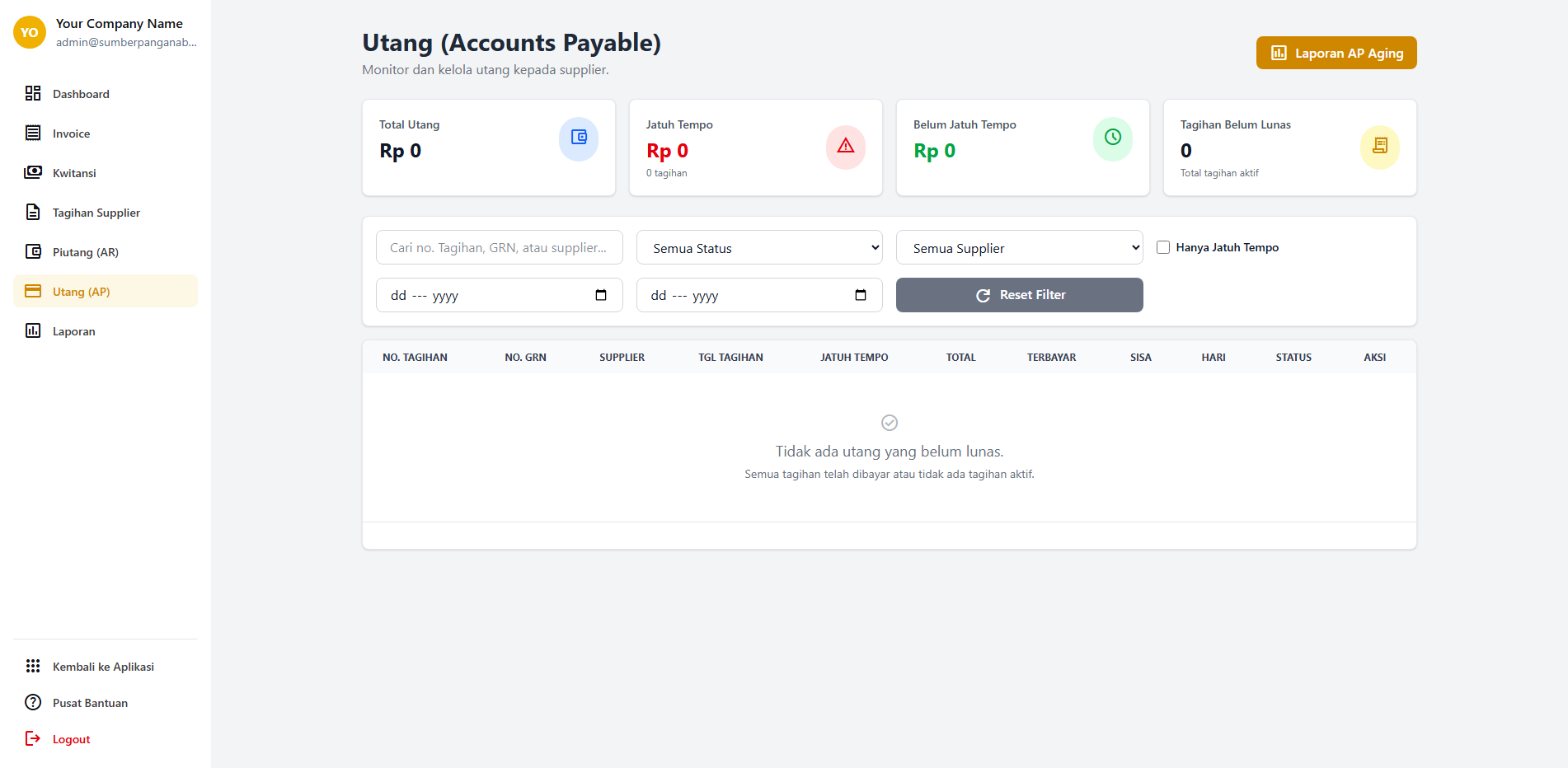Select the Dashboard icon in sidebar

click(33, 93)
